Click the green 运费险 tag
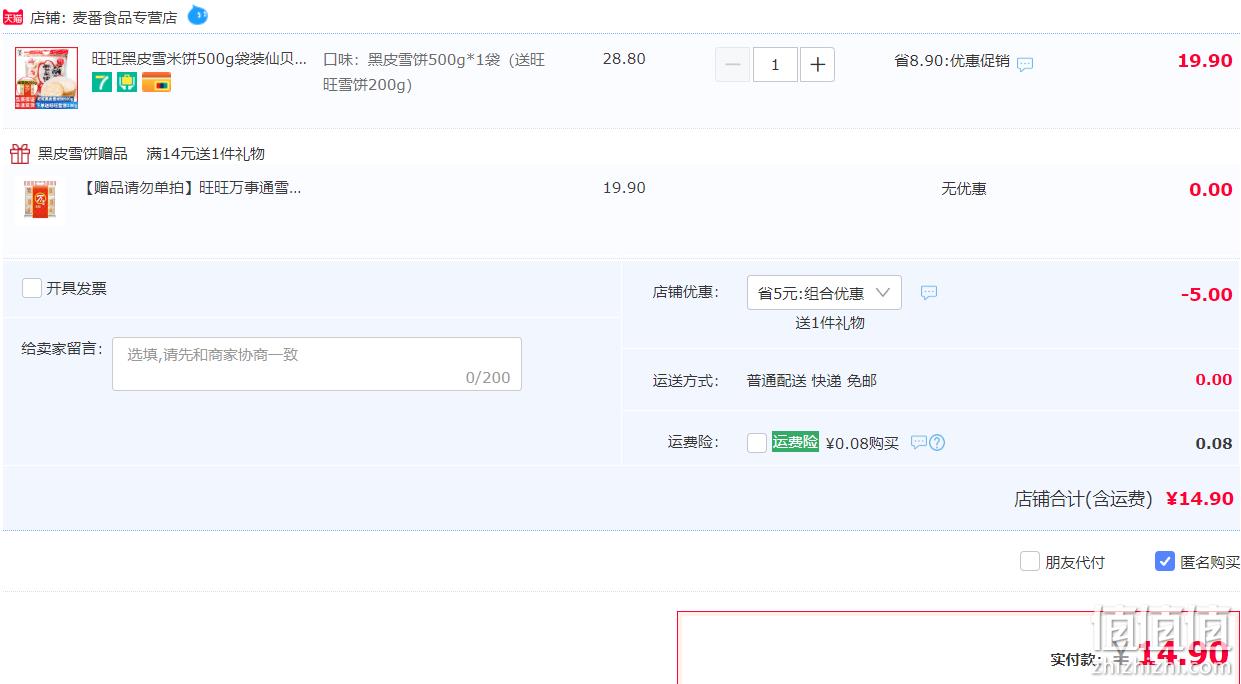This screenshot has width=1241, height=684. pos(795,442)
